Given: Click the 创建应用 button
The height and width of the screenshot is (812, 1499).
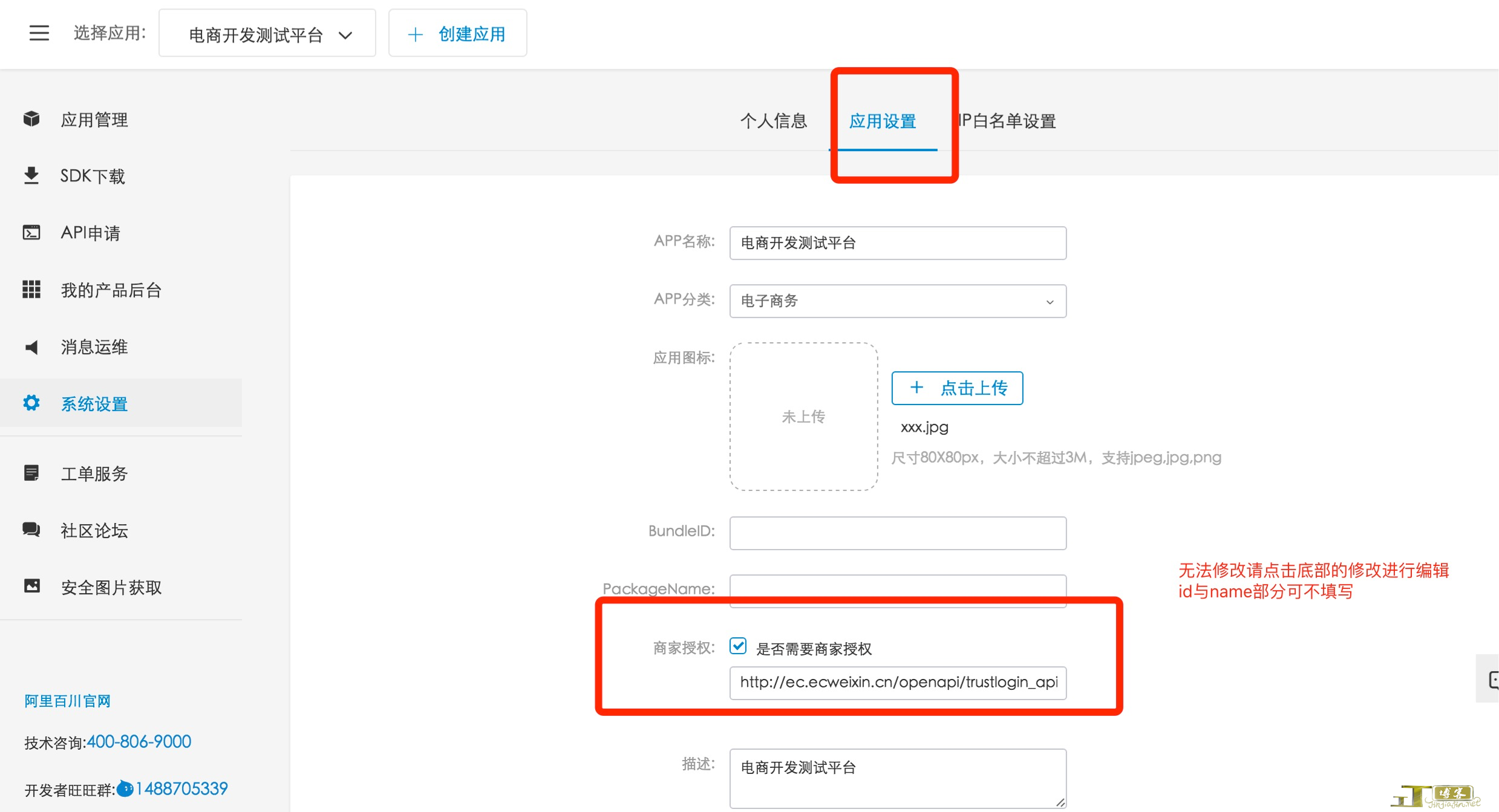Looking at the screenshot, I should (x=457, y=34).
